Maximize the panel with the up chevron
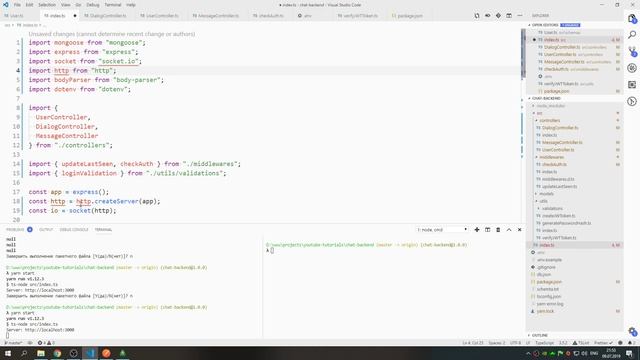The width and height of the screenshot is (640, 360). (x=509, y=230)
